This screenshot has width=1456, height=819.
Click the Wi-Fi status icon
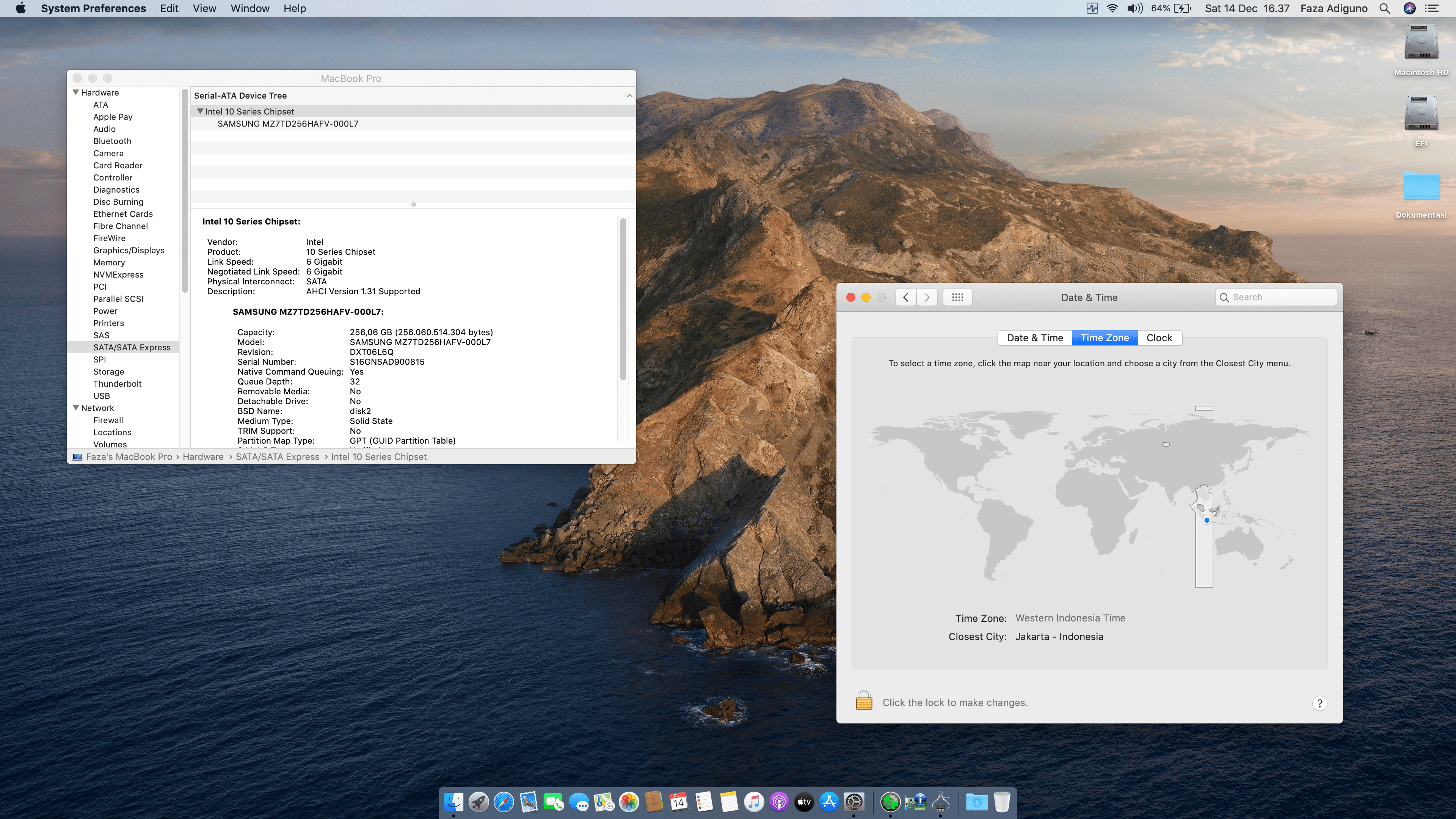[1112, 8]
